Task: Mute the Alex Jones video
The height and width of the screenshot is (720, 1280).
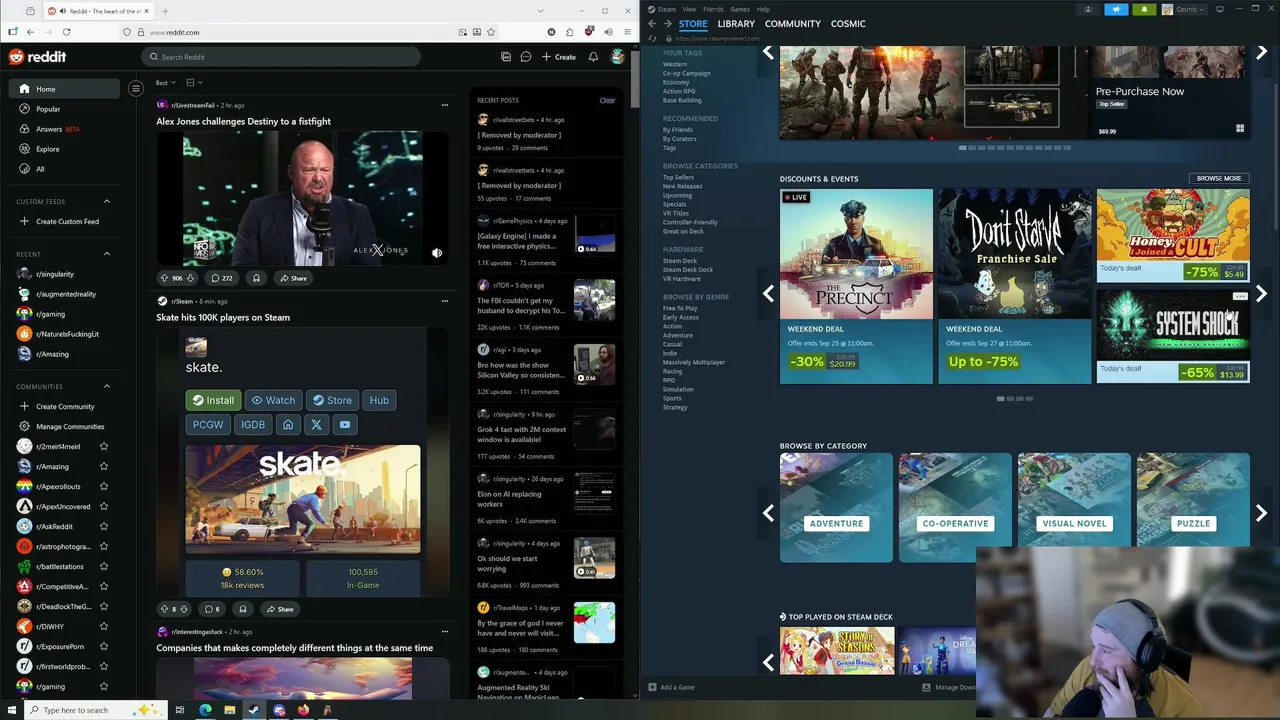Action: [x=437, y=253]
